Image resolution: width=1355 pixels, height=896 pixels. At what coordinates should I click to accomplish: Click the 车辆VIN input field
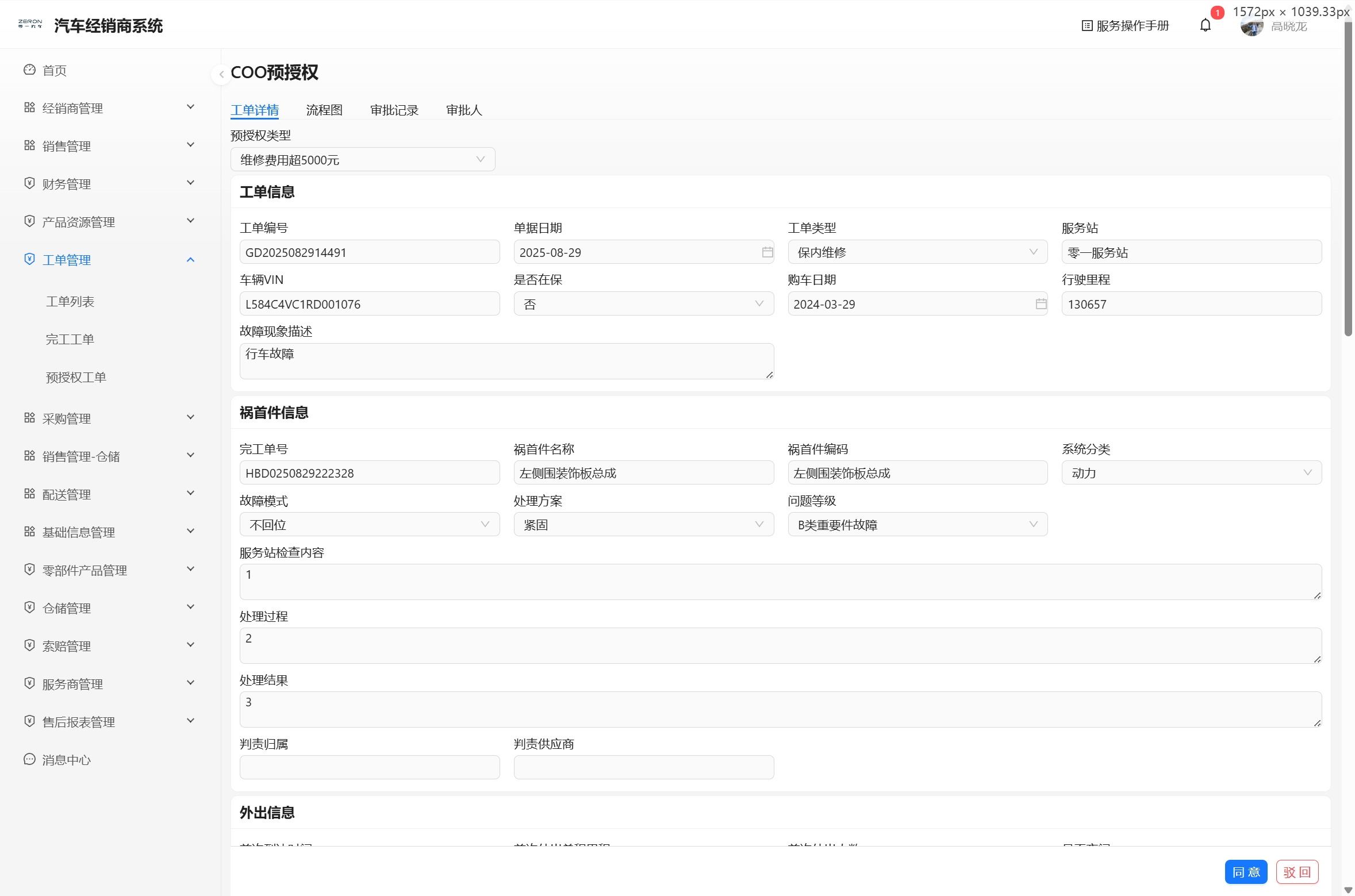[x=370, y=304]
